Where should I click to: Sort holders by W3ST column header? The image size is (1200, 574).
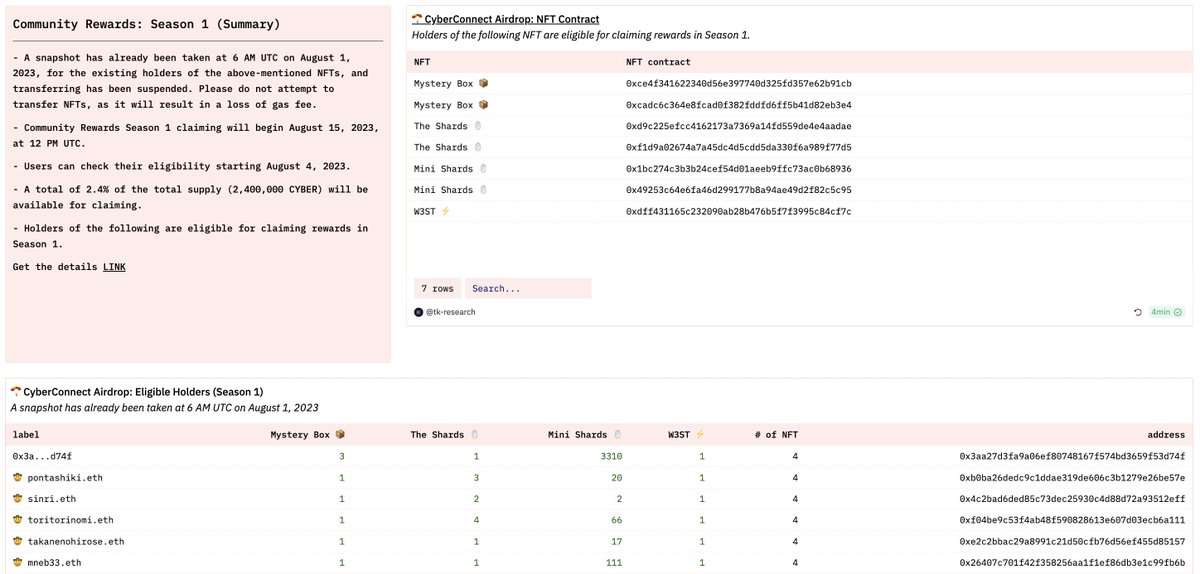point(686,435)
